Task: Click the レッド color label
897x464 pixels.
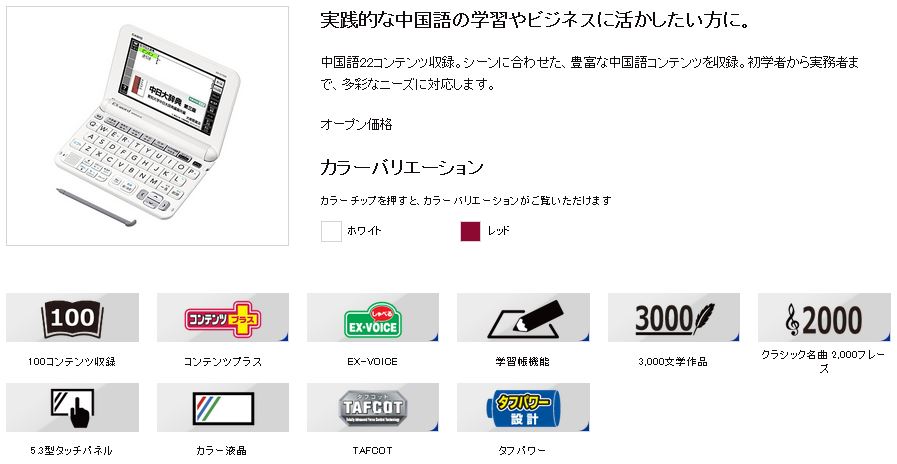Action: (x=498, y=231)
